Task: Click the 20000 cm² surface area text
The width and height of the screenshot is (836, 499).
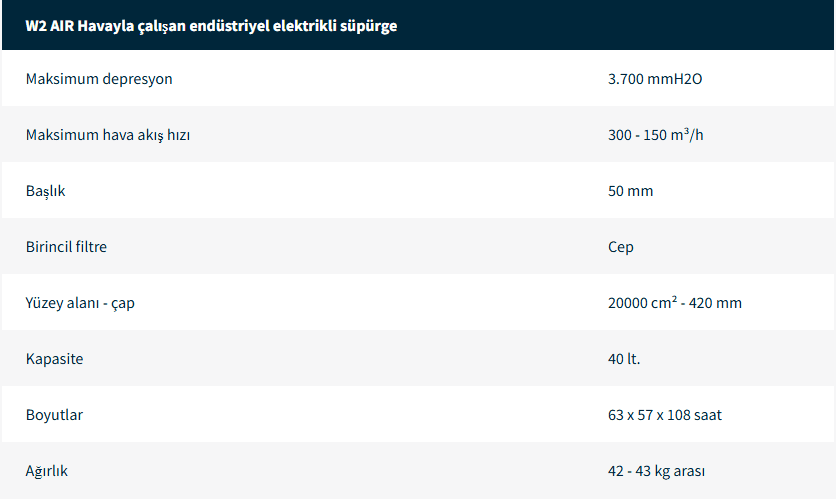Action: pyautogui.click(x=642, y=303)
